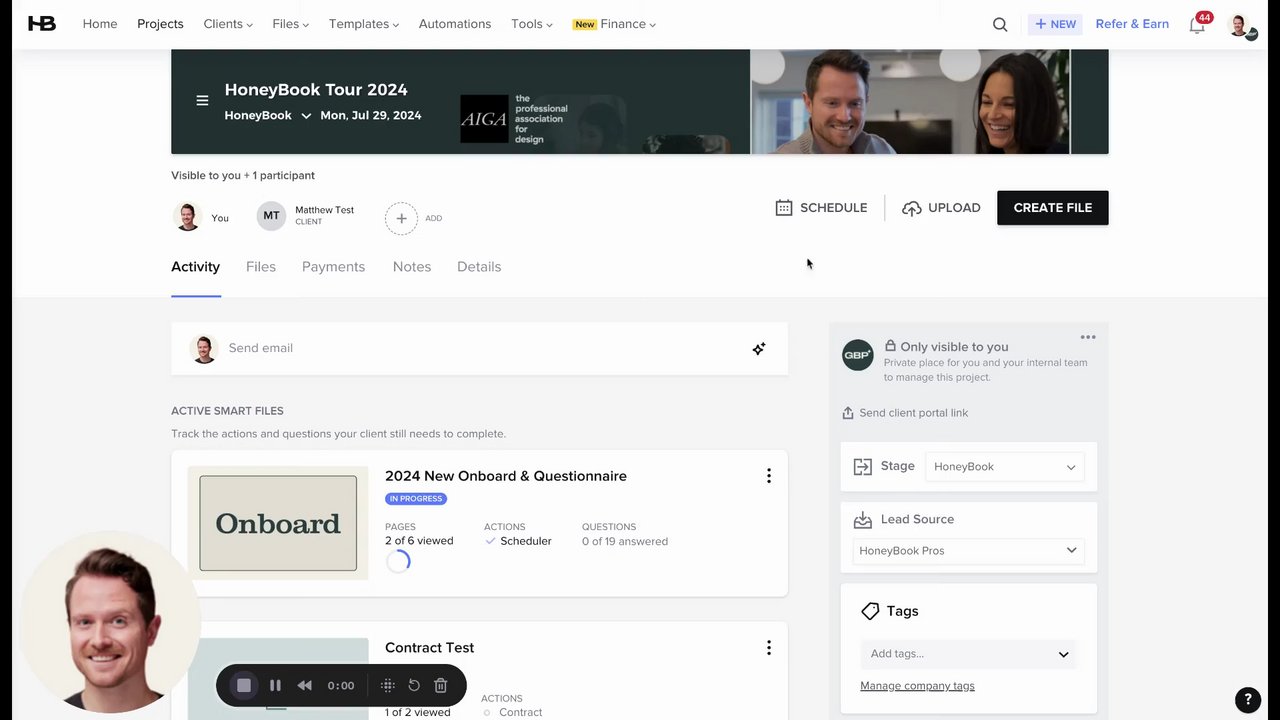Click the Contract action item
1280x720 pixels.
512,713
